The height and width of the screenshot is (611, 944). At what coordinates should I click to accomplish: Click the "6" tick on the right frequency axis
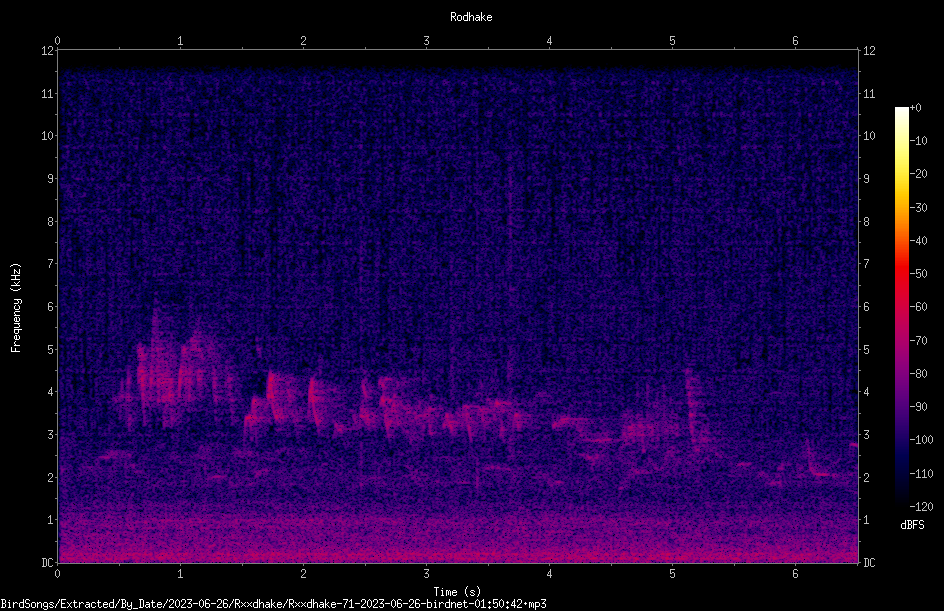[866, 306]
